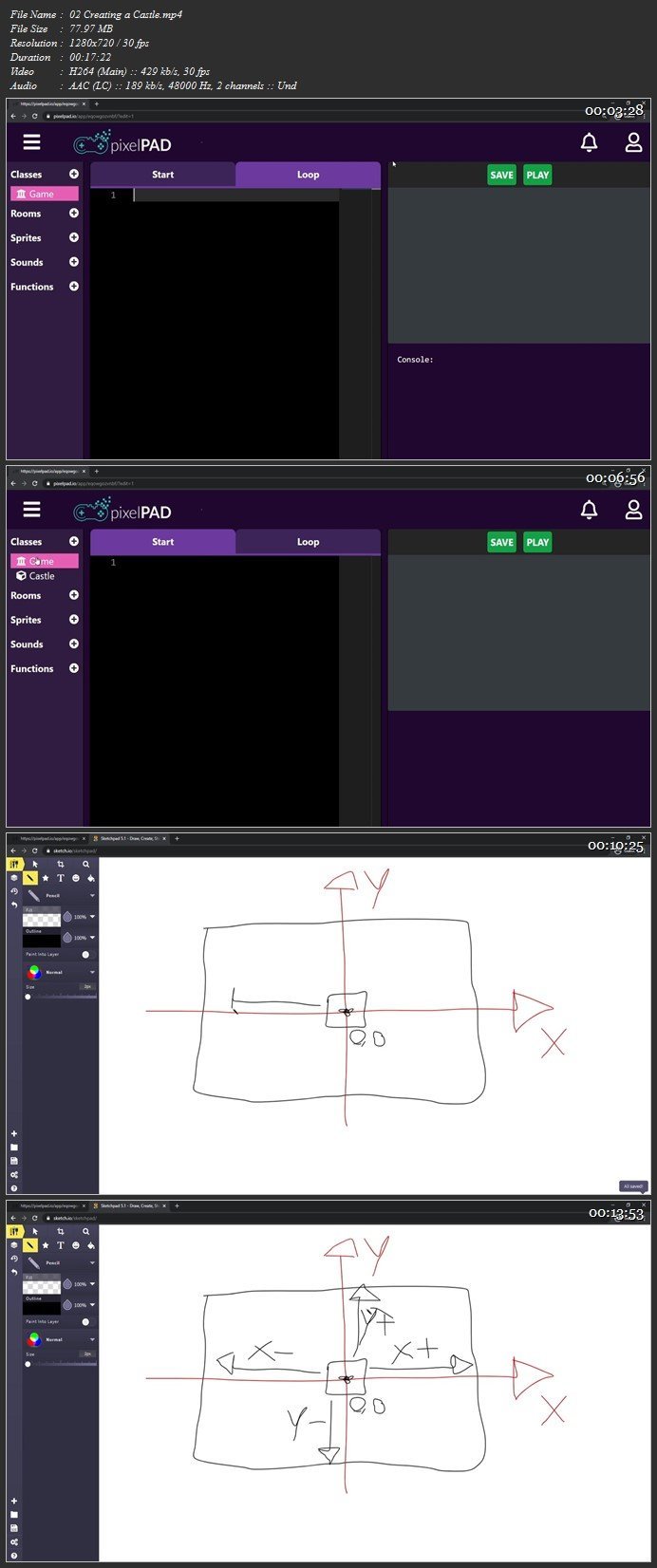This screenshot has width=657, height=1568.
Task: Switch to the Start tab in the 00:03:28 frame
Action: (162, 175)
